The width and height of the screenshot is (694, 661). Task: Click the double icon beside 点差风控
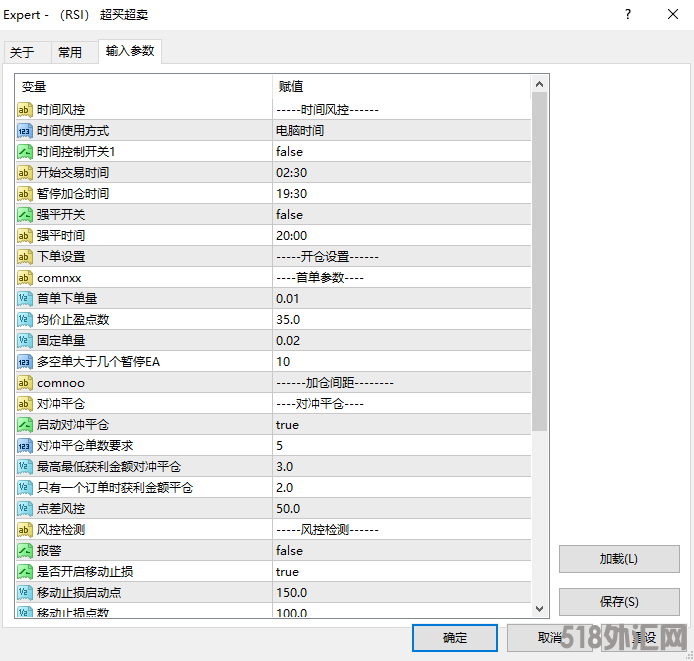25,509
